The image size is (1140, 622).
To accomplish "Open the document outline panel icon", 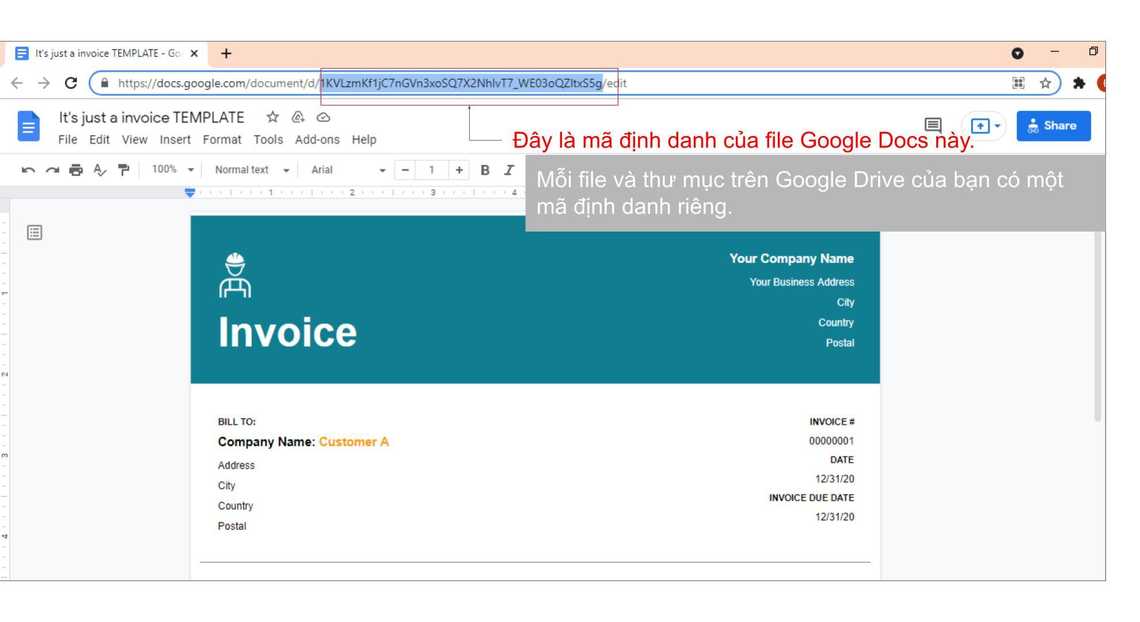I will 35,233.
